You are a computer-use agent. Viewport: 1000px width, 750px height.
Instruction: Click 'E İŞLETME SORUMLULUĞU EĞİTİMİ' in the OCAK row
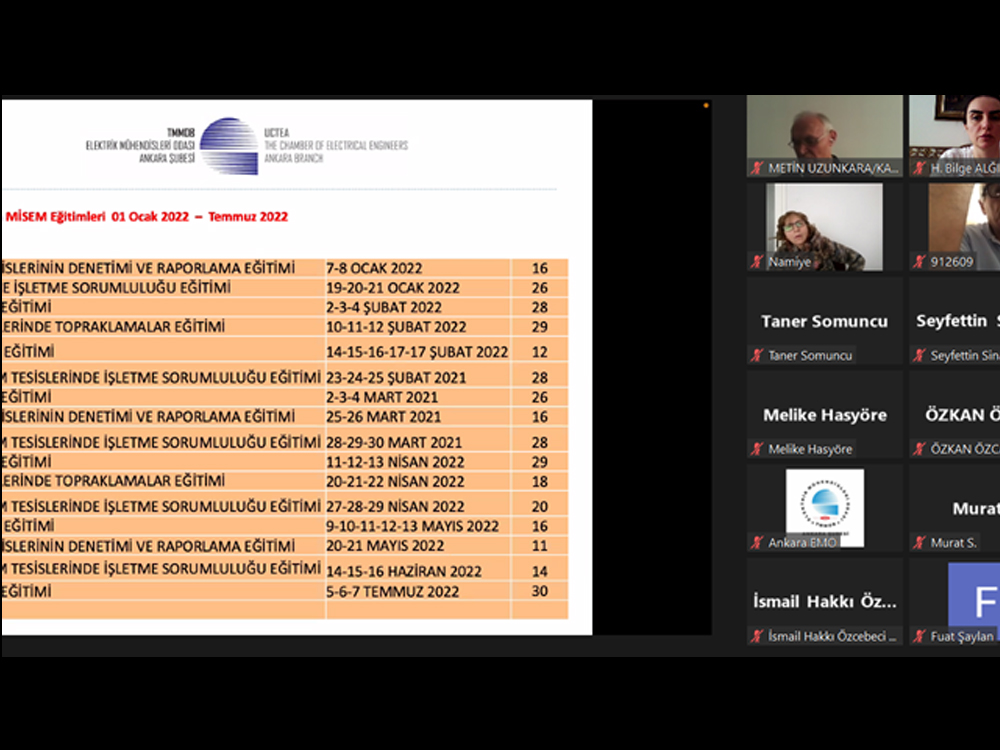[x=116, y=288]
